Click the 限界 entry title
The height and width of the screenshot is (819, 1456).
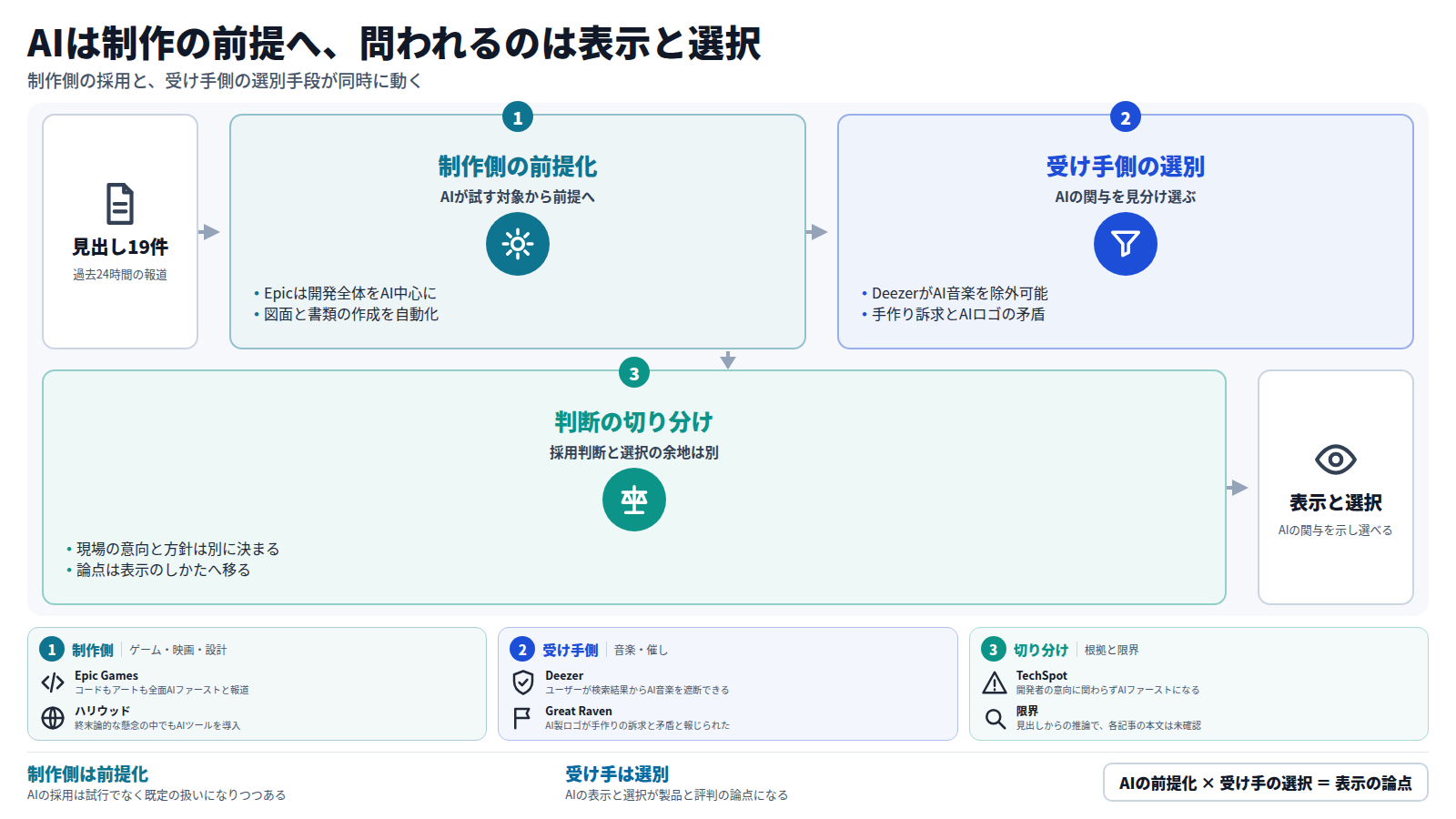tap(1027, 711)
